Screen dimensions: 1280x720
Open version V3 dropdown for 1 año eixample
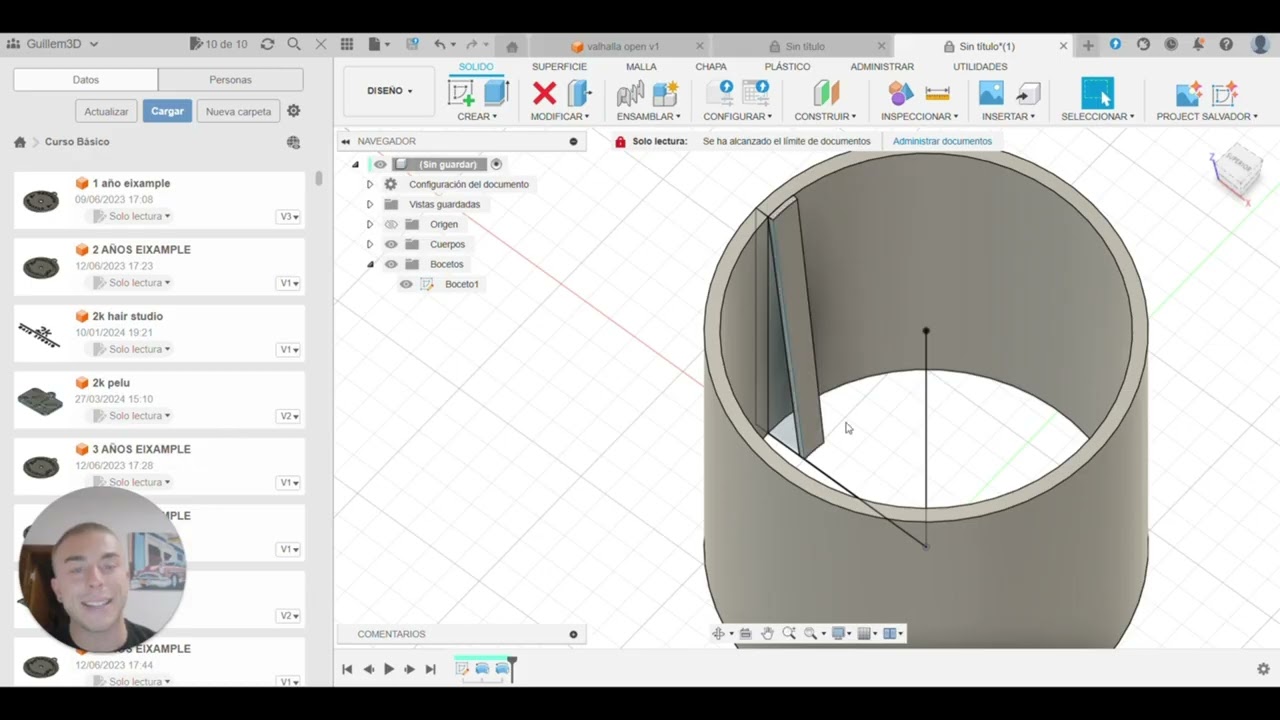tap(289, 217)
